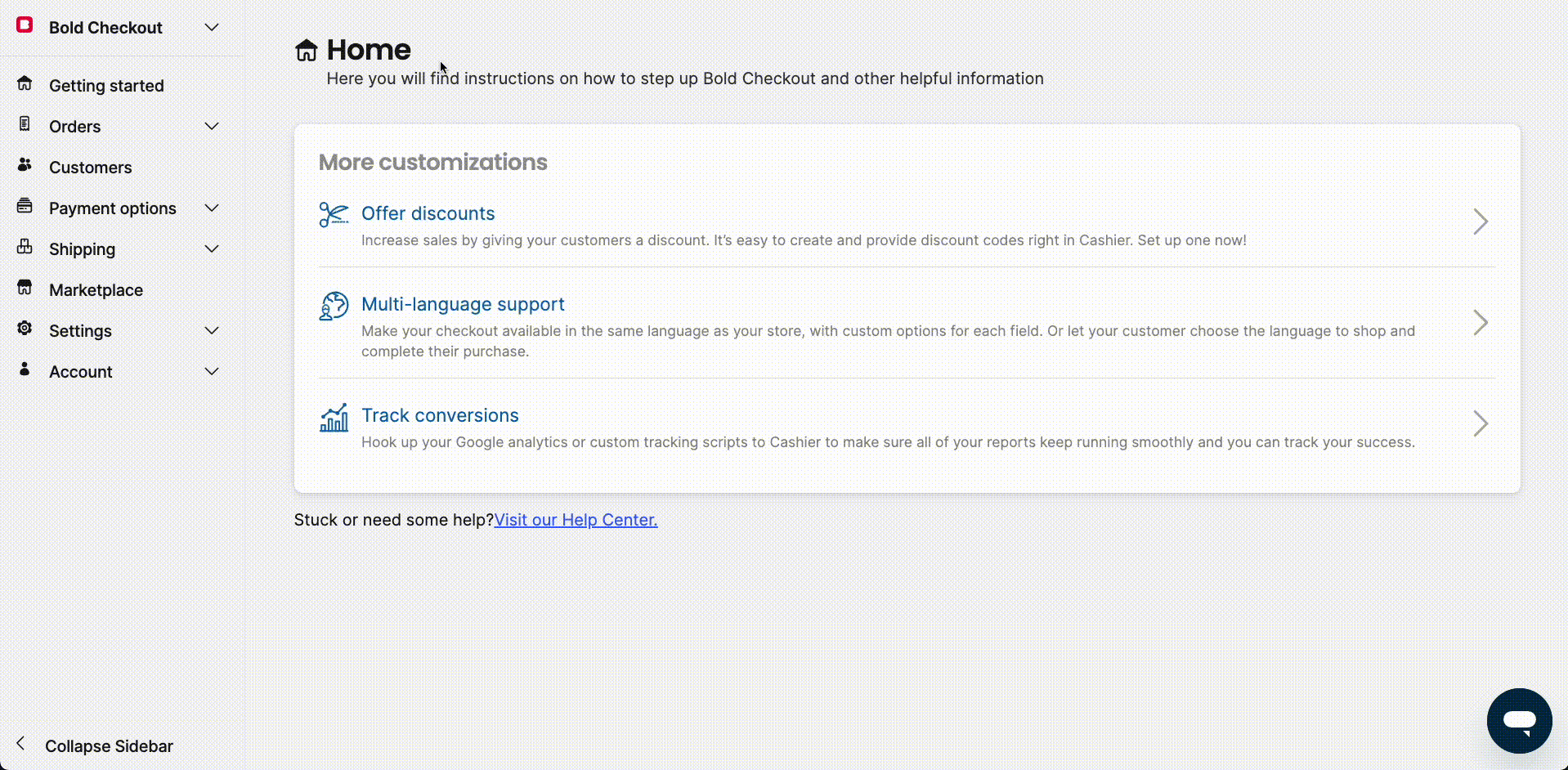
Task: Select the Orders document icon
Action: (x=25, y=123)
